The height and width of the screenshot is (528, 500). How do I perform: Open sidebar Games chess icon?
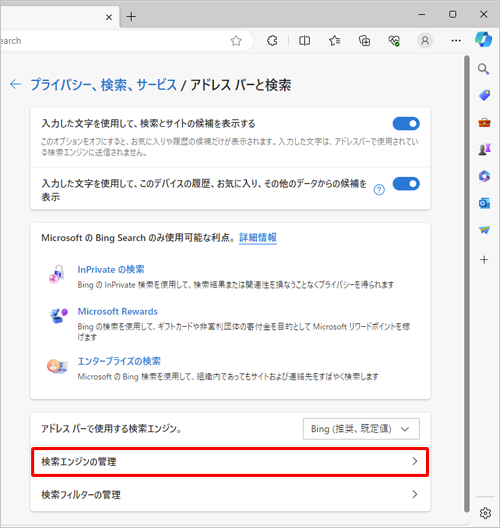click(484, 149)
